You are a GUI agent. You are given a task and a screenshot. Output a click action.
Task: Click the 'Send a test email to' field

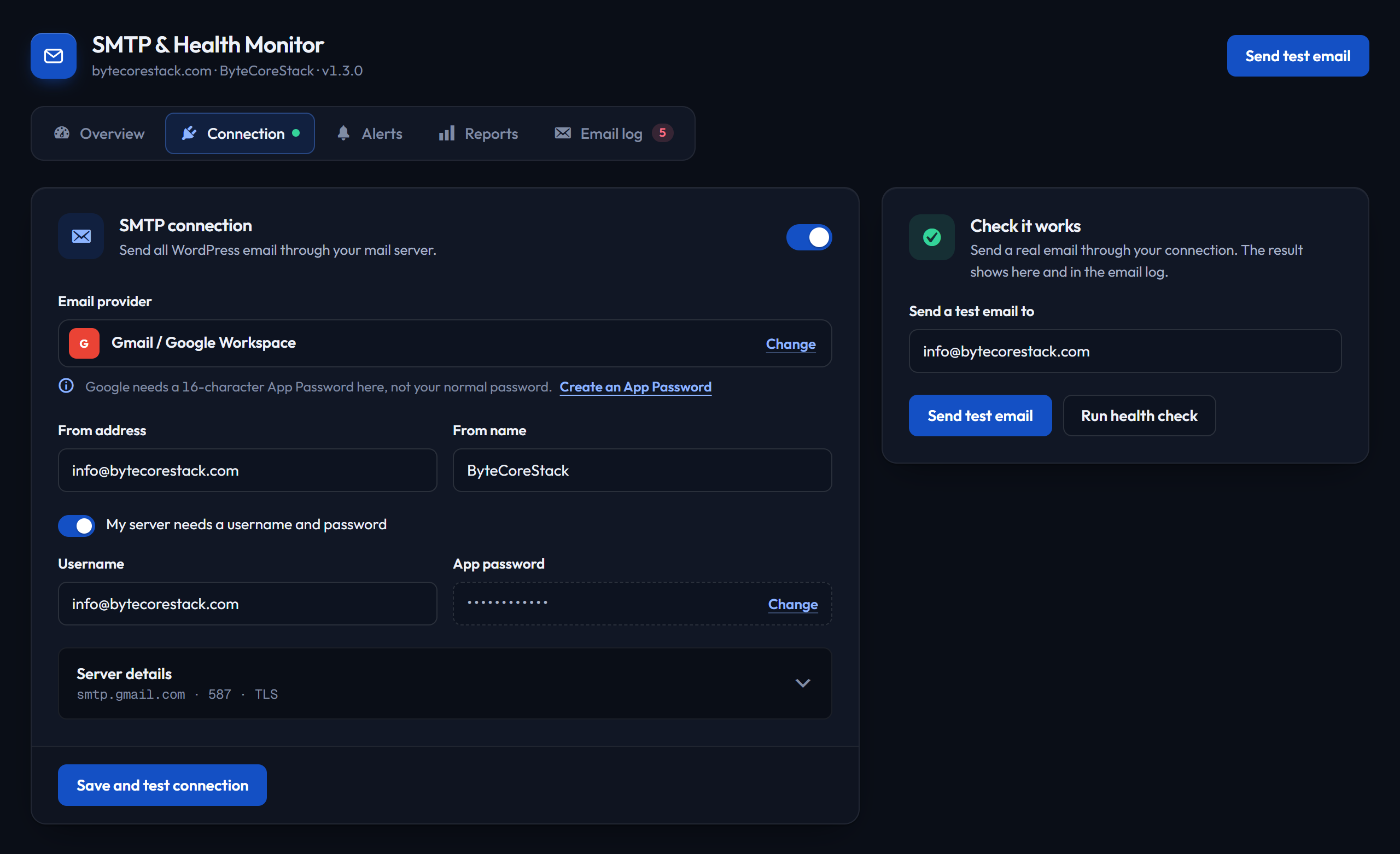(x=1125, y=351)
